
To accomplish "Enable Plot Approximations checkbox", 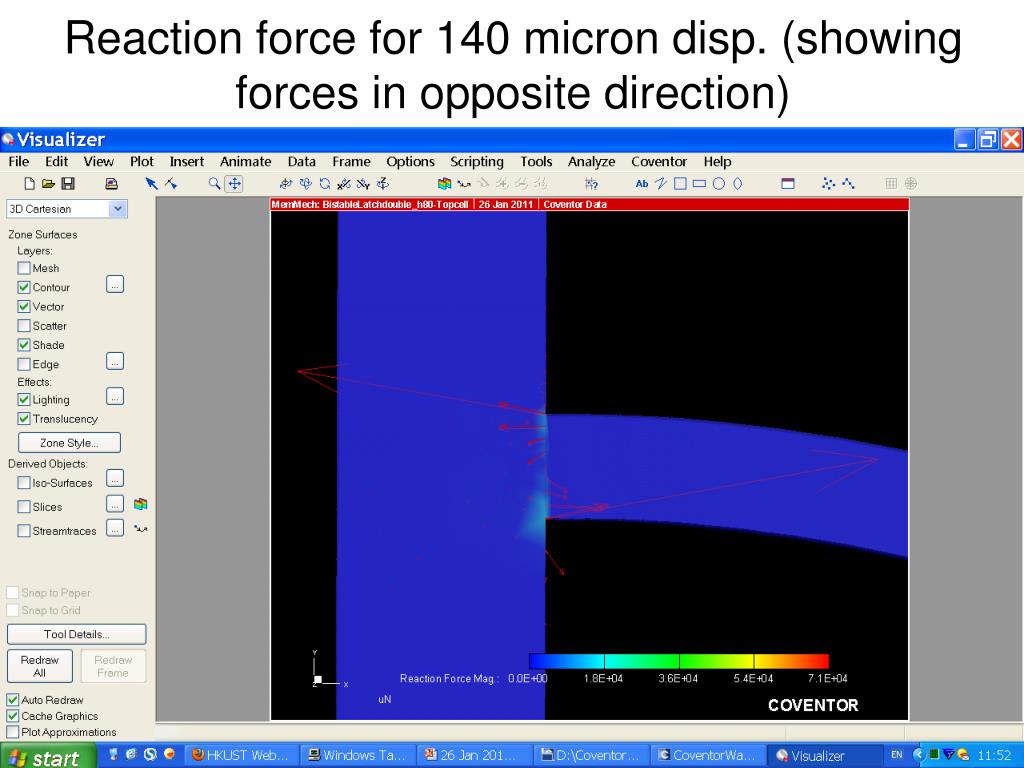I will click(x=13, y=732).
